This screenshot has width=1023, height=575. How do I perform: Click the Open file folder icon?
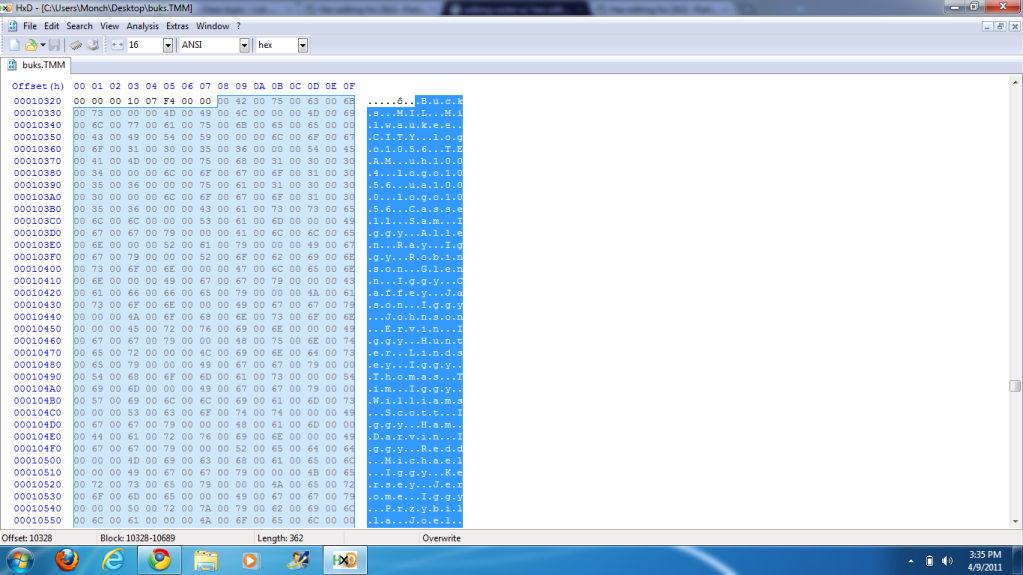tap(30, 45)
